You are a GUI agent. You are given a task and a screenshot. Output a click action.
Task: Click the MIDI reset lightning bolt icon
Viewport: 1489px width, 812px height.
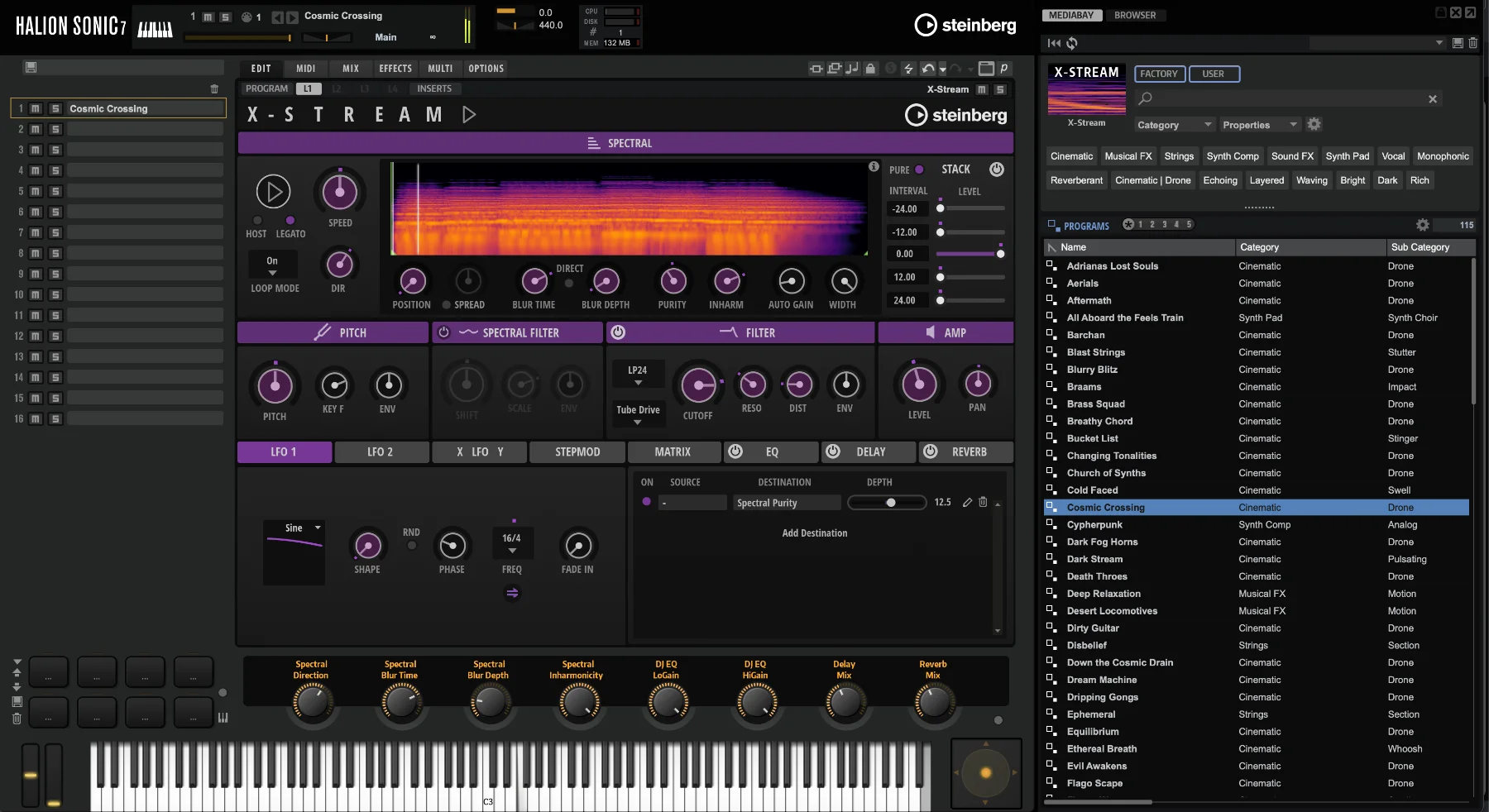(908, 69)
